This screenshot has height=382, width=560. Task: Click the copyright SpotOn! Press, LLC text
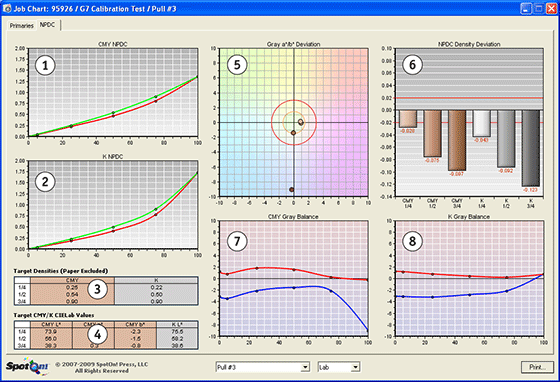[101, 365]
